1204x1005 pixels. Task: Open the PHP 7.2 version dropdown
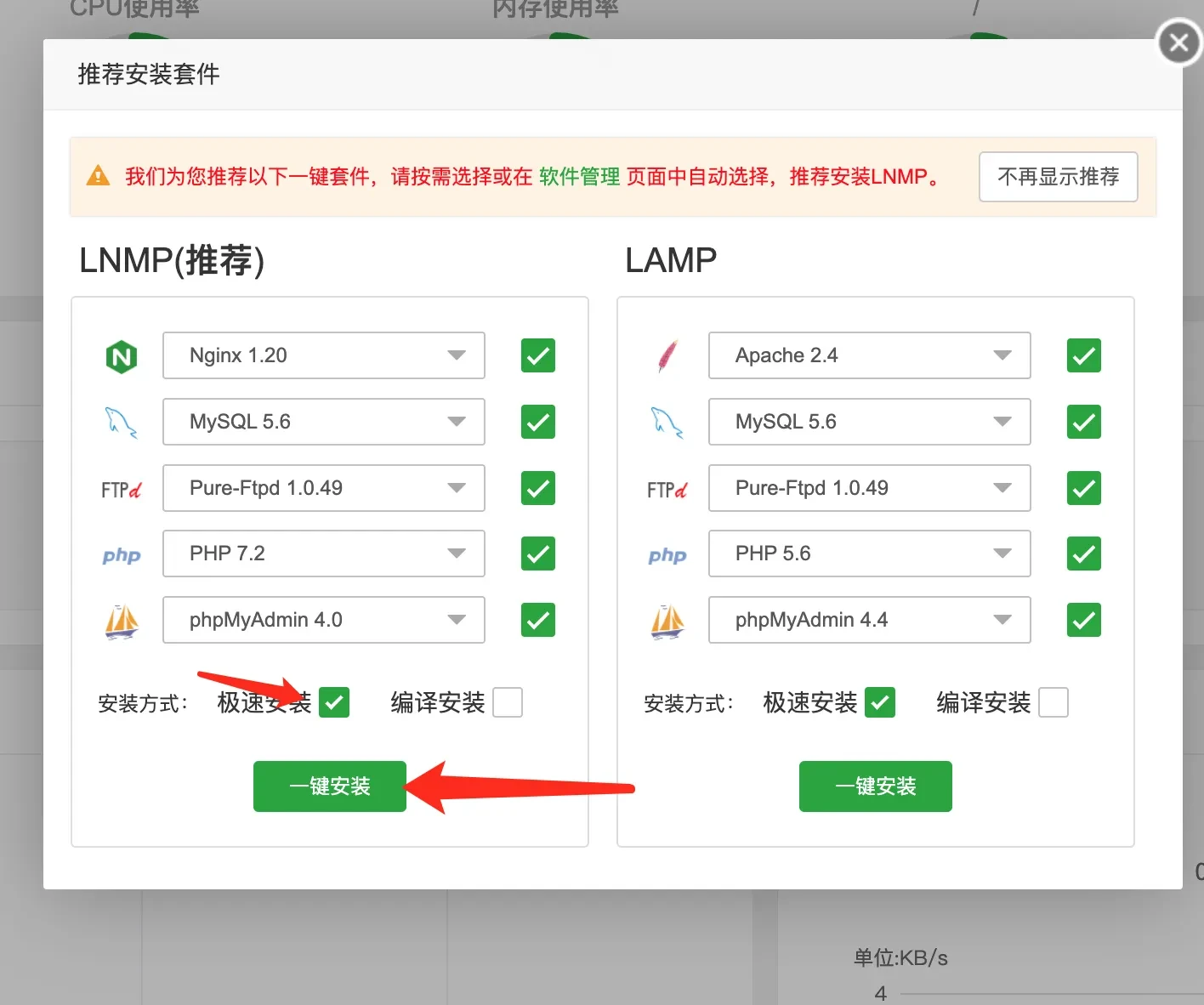click(x=324, y=554)
